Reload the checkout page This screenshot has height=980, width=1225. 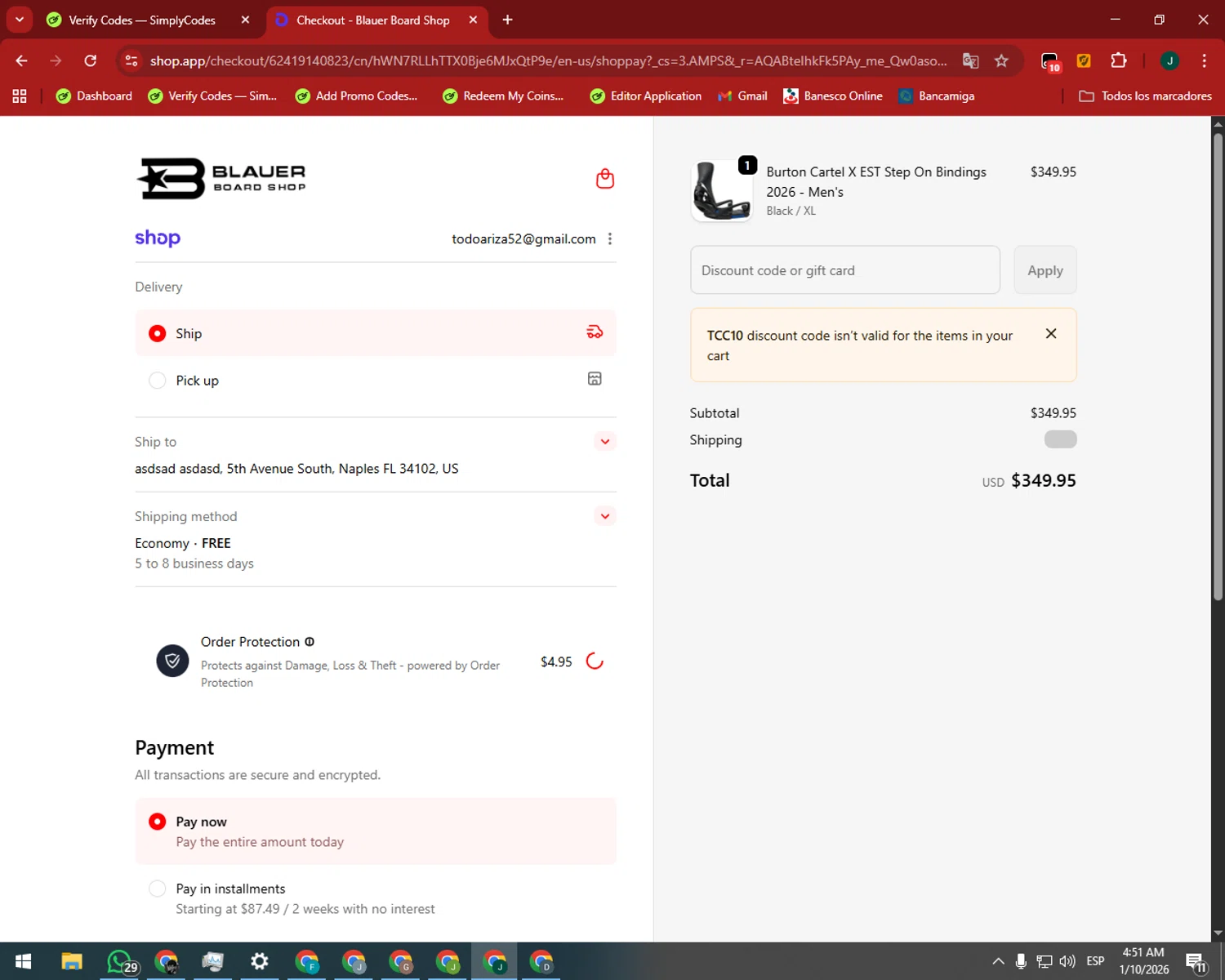click(x=91, y=60)
